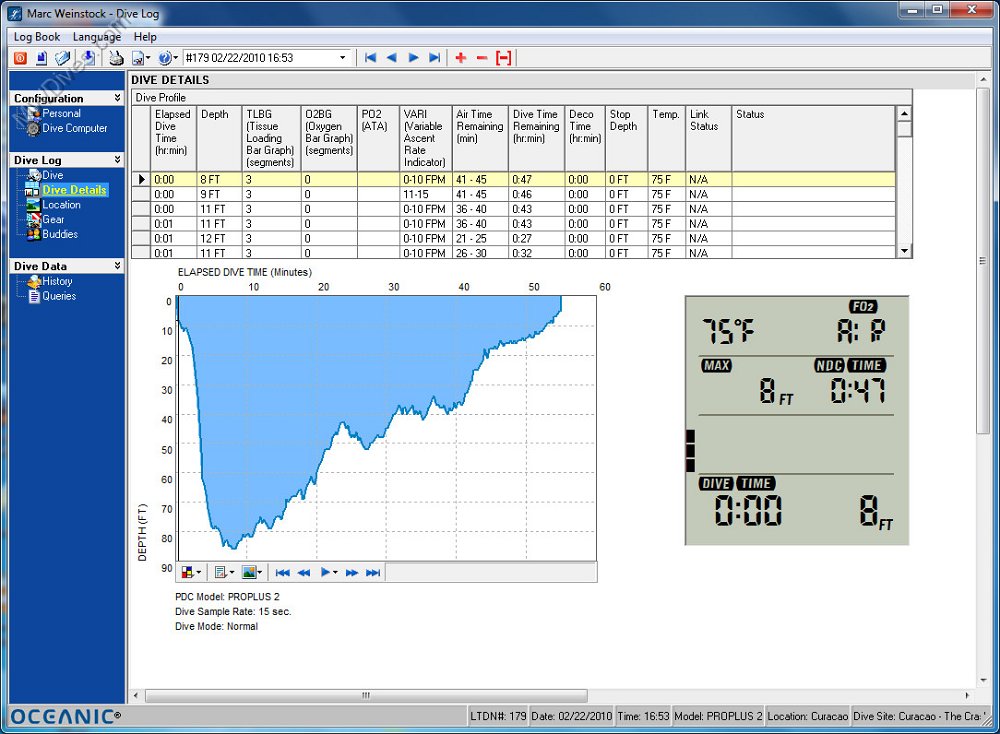Delete dive using the red minus icon

[x=482, y=58]
